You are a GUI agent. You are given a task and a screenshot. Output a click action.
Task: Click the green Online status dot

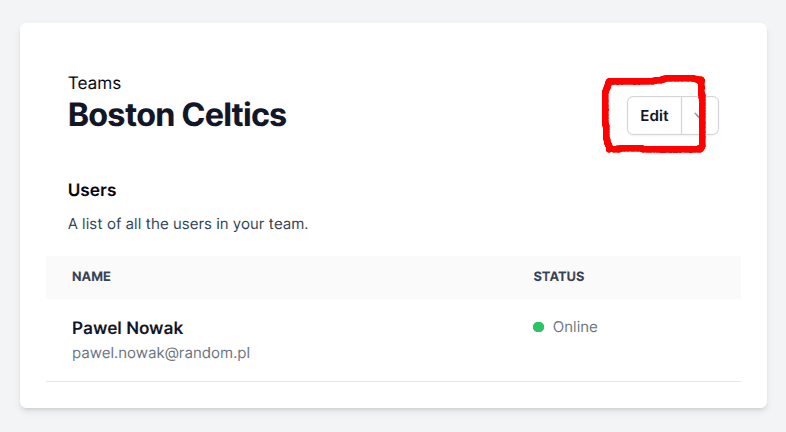click(x=538, y=327)
